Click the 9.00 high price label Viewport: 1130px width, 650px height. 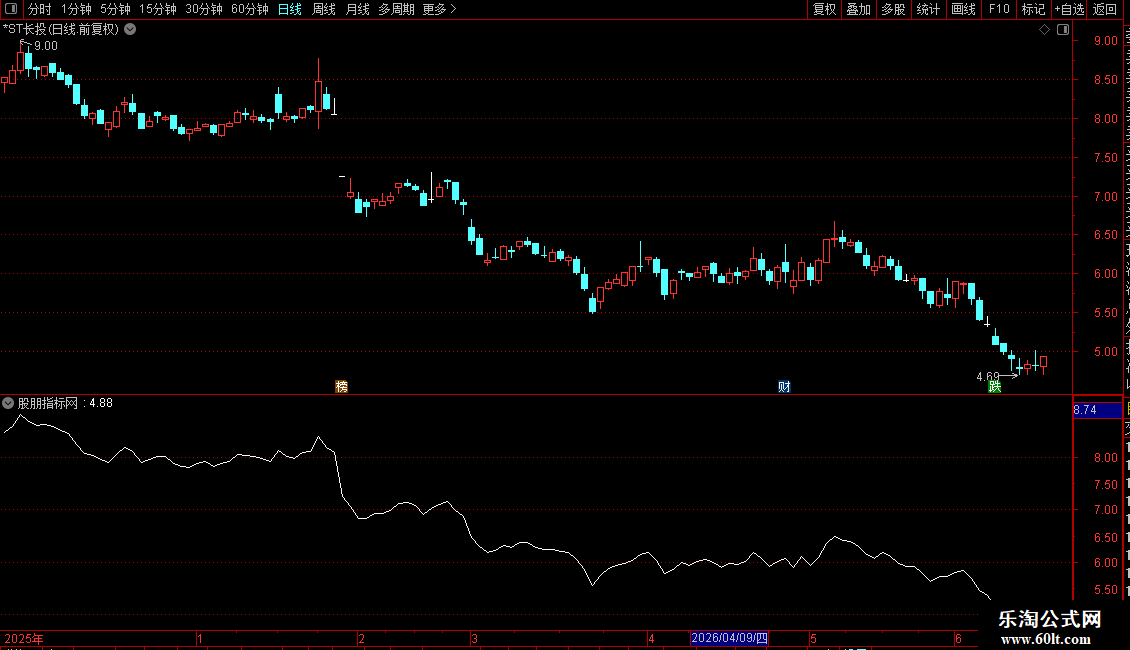45,45
